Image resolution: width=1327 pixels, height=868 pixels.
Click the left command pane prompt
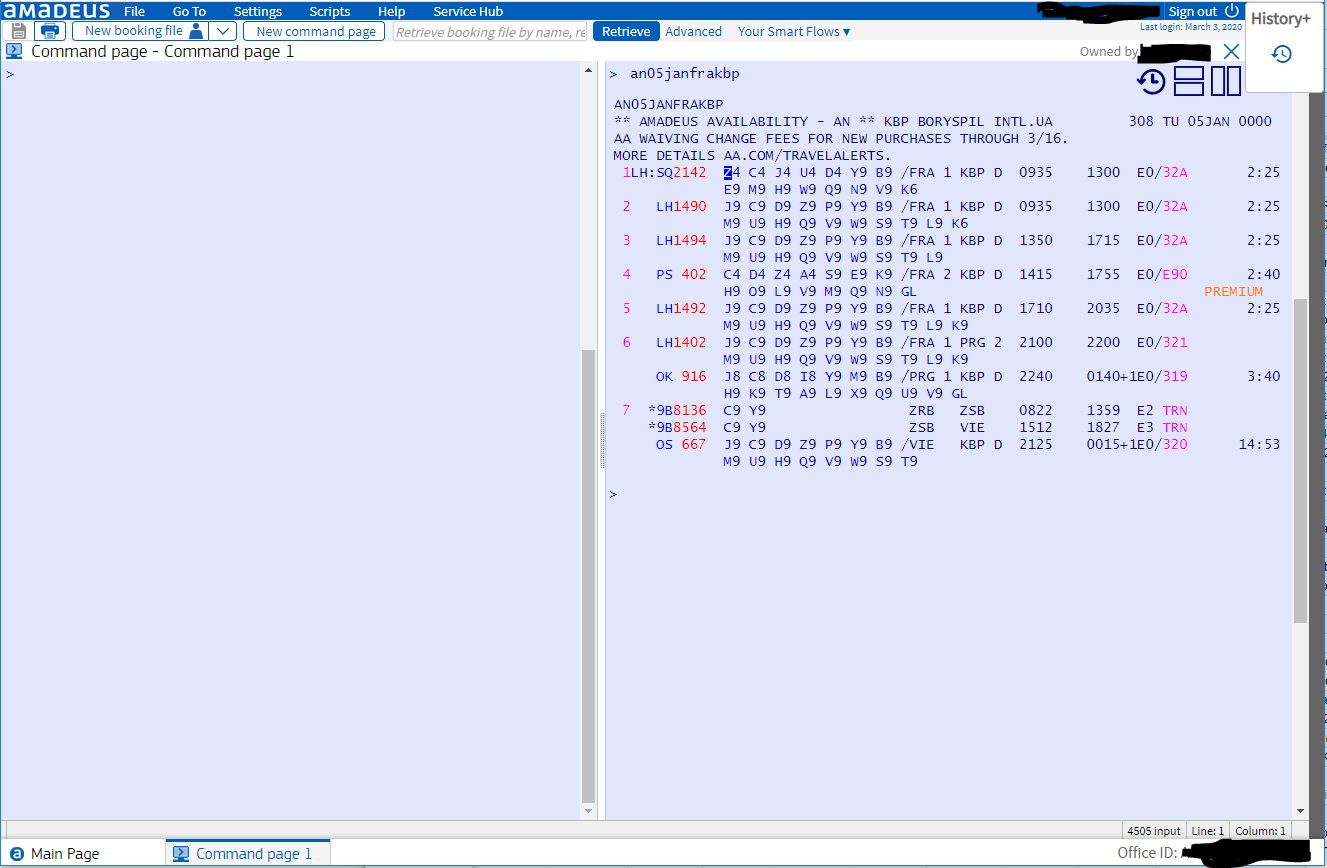10,74
